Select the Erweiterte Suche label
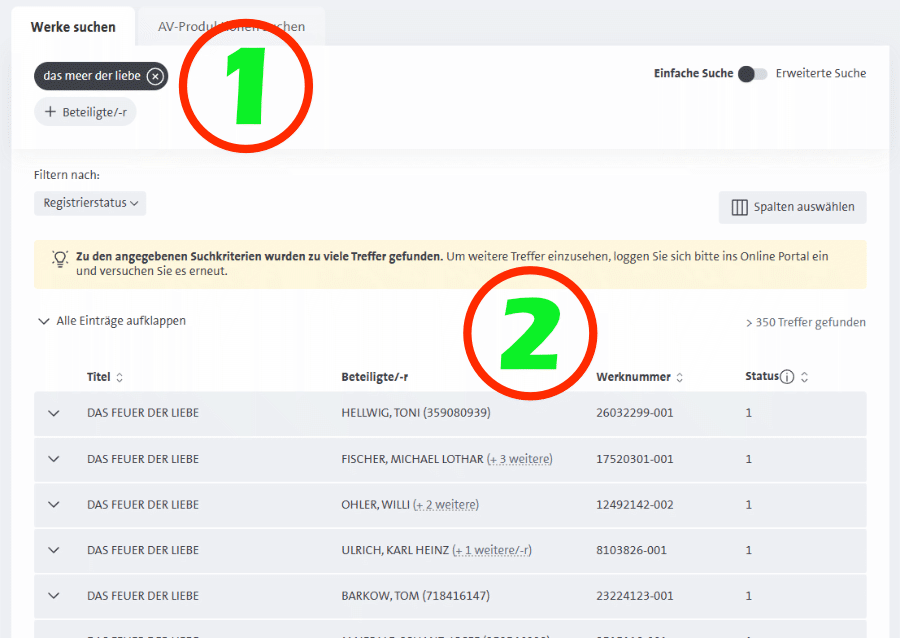Screen dimensions: 900x638 pos(820,74)
